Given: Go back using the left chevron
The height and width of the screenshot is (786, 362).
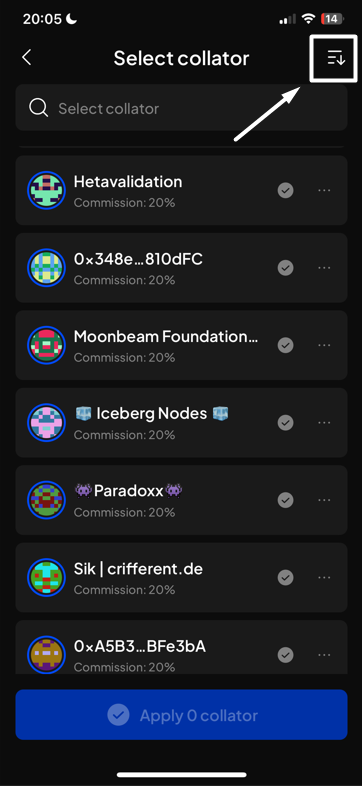Looking at the screenshot, I should [x=27, y=57].
